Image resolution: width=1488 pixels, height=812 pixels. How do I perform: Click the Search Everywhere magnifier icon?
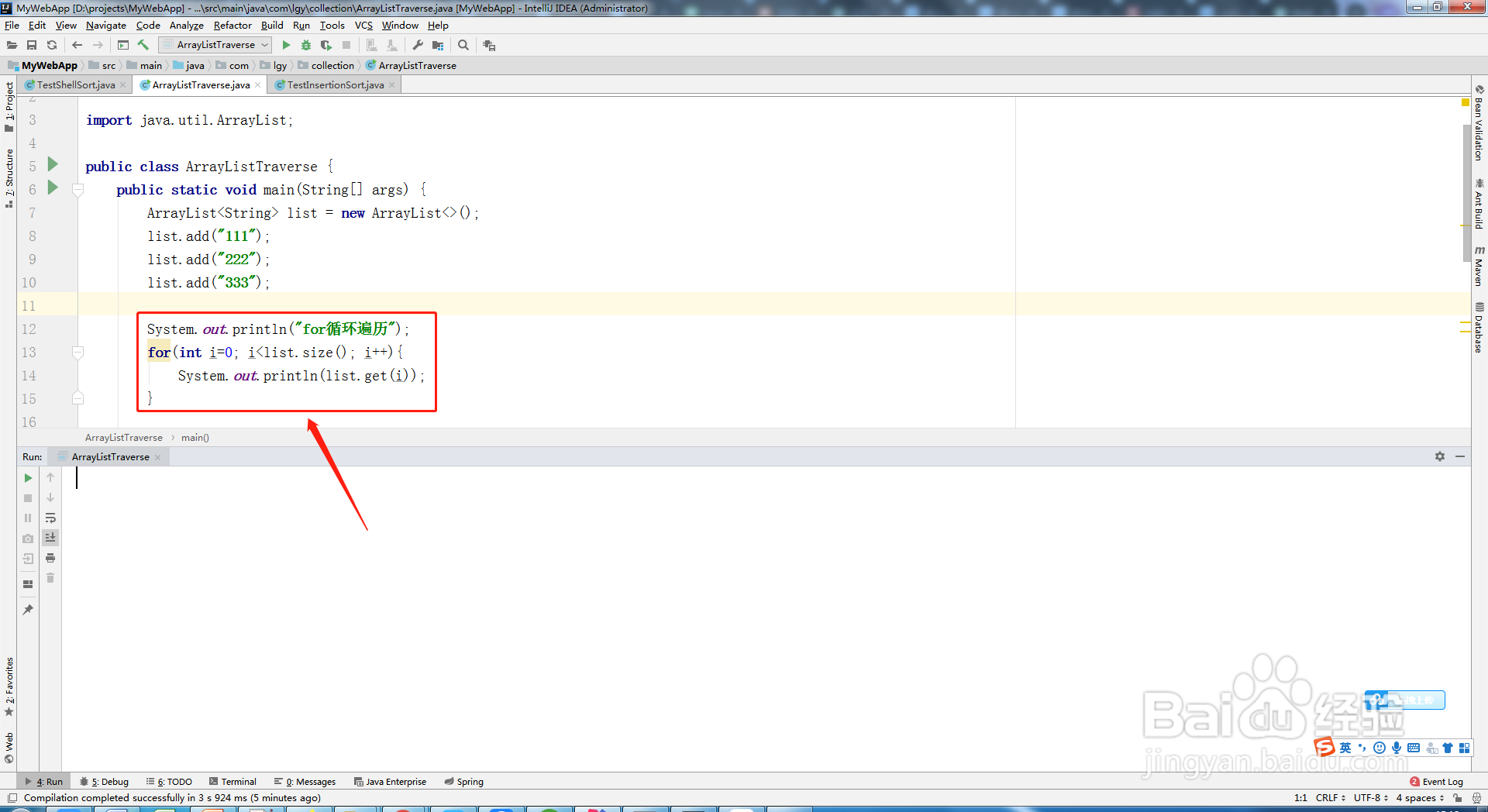point(463,45)
